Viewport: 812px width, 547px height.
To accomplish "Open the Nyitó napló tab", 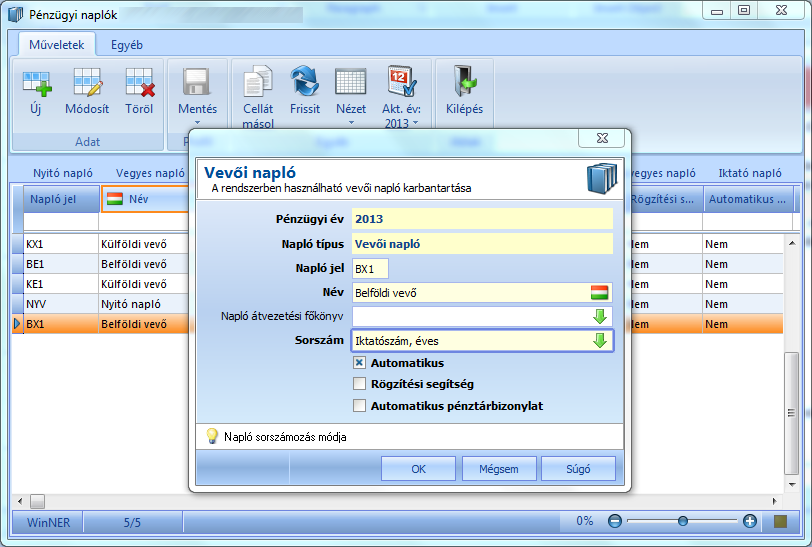I will click(63, 173).
